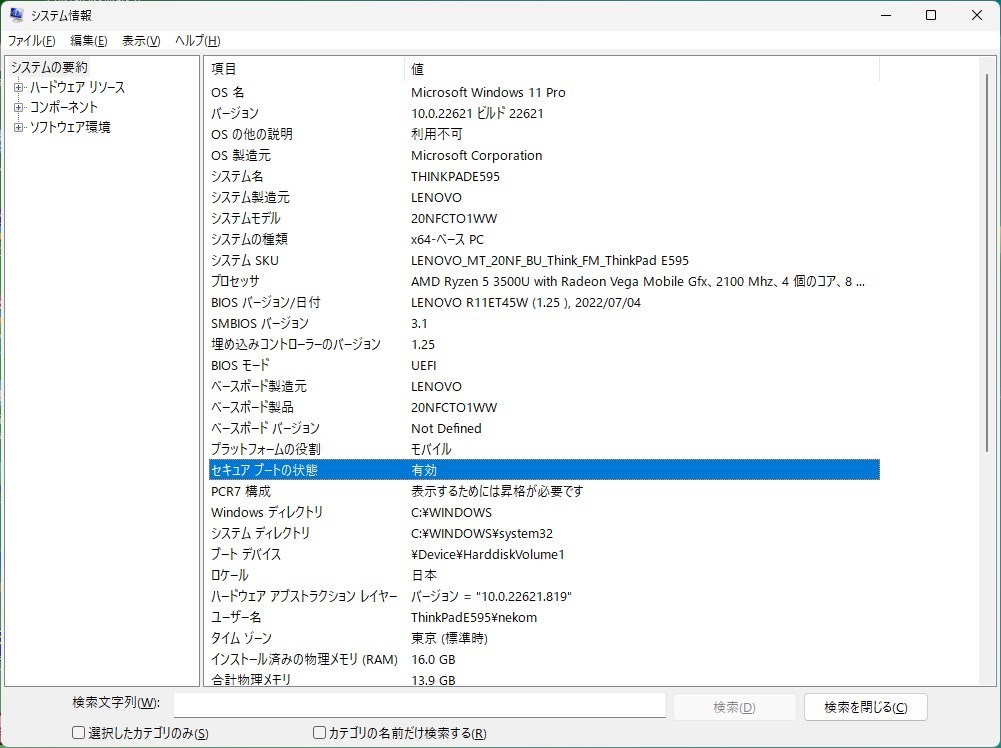Select the プラットフォームの役割 row
Image resolution: width=1001 pixels, height=748 pixels.
pos(544,449)
